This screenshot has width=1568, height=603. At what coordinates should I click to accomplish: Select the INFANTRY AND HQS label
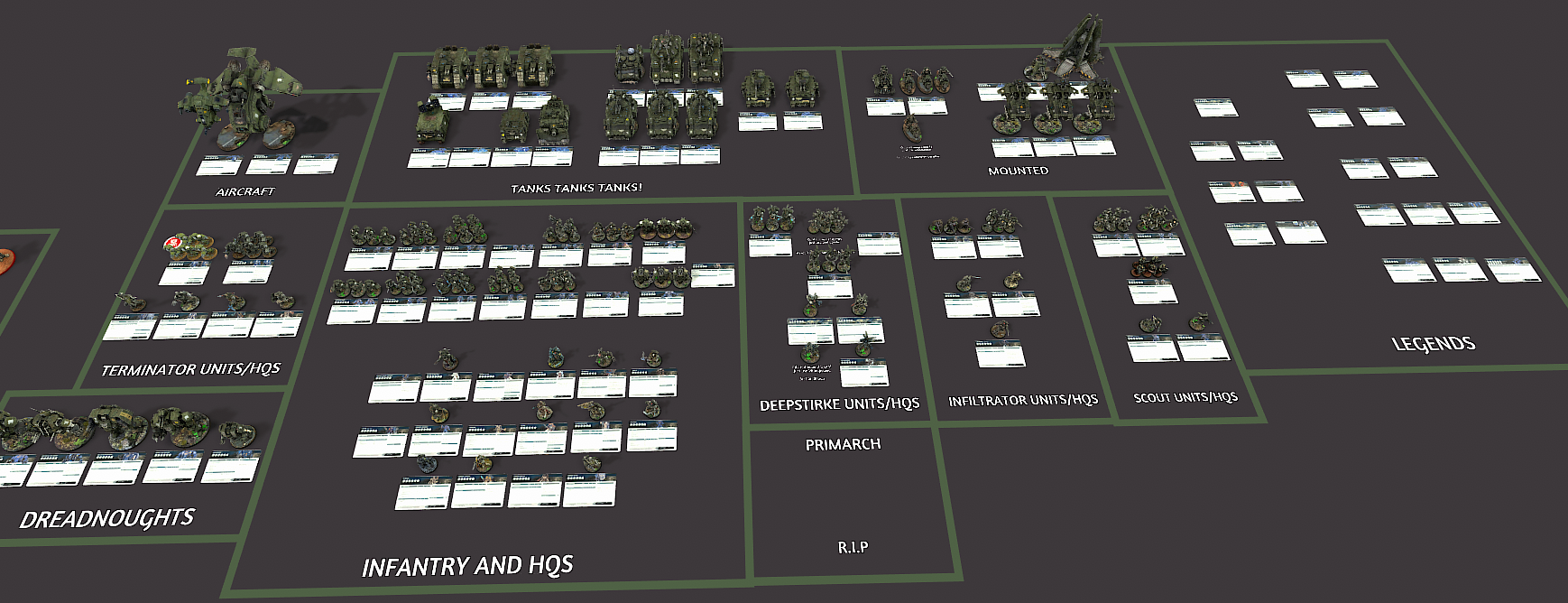(x=467, y=566)
